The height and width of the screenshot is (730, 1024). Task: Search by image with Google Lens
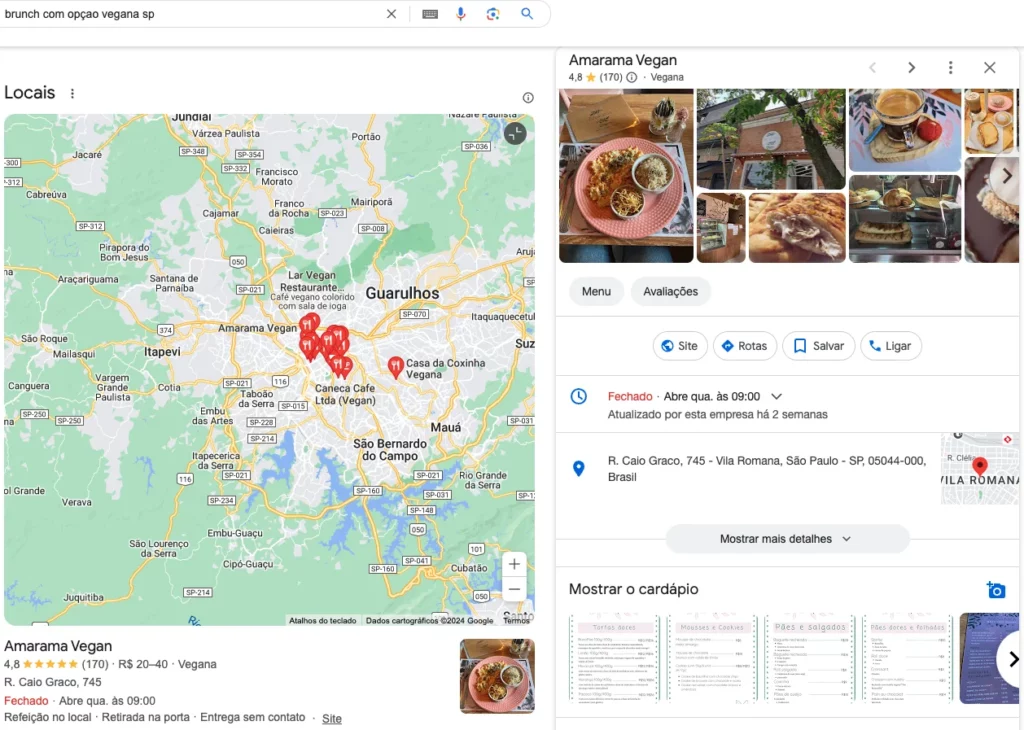(x=493, y=14)
